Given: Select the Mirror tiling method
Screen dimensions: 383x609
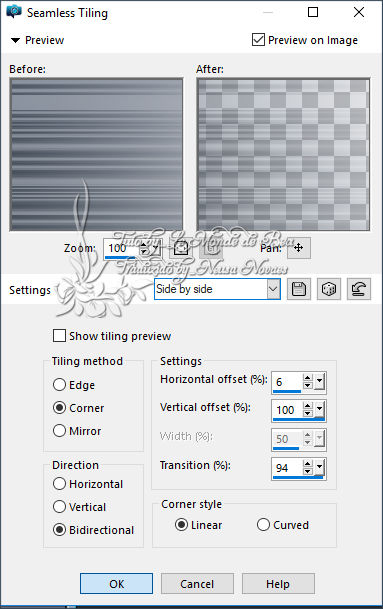Looking at the screenshot, I should pyautogui.click(x=59, y=430).
